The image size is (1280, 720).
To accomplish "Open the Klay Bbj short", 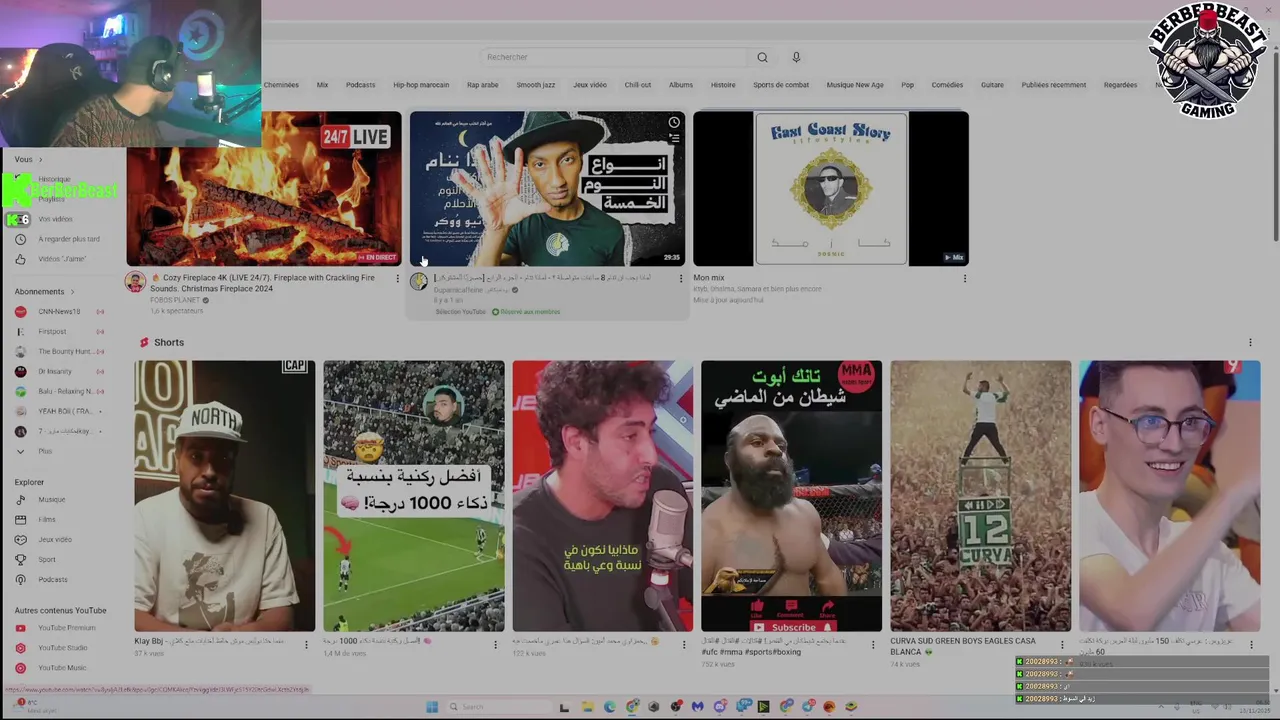I will point(225,496).
